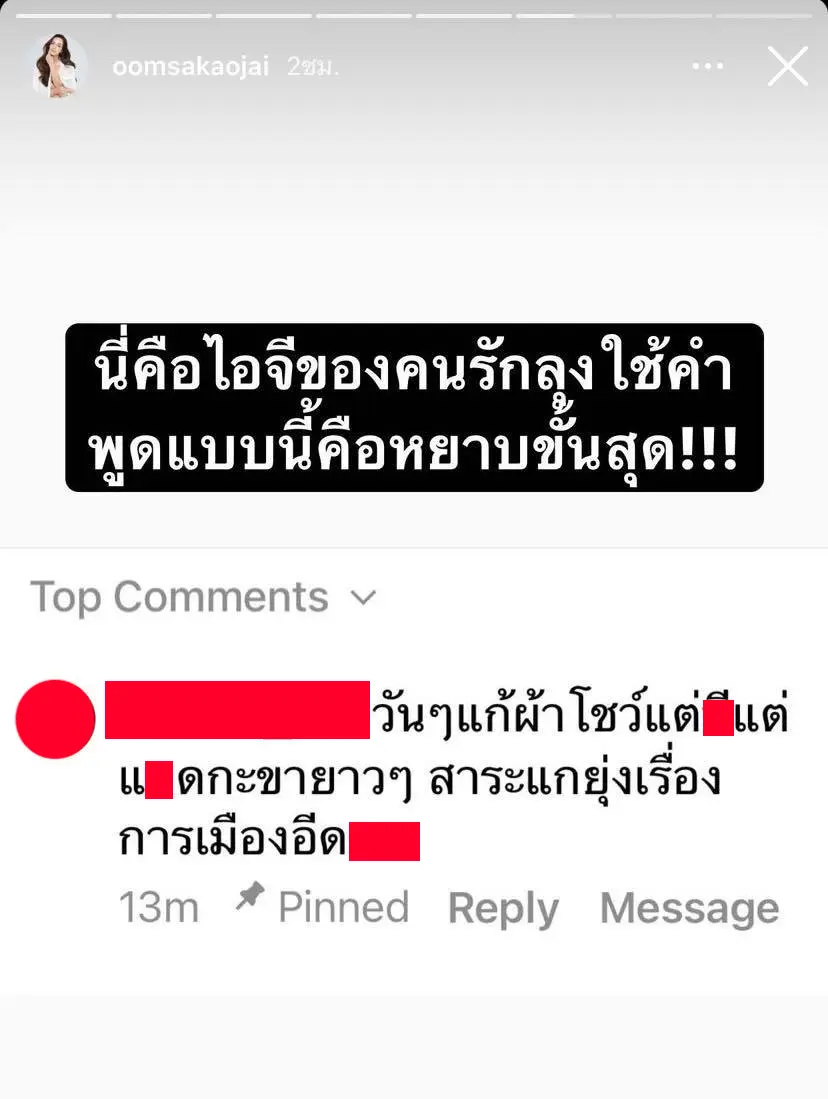Reply to the pinned comment

[x=503, y=909]
